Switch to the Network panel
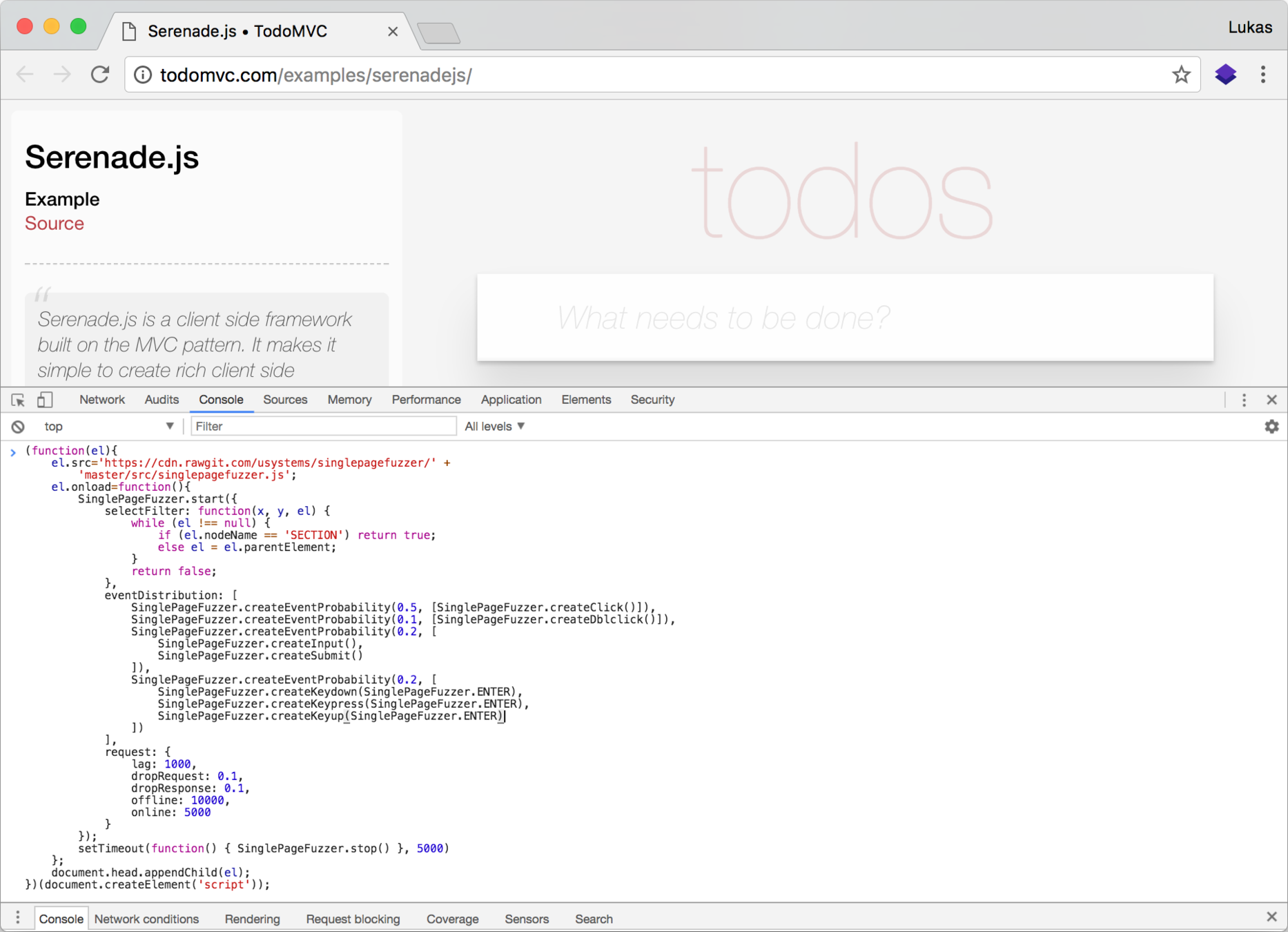Screen dimensions: 1288x932 (x=102, y=400)
